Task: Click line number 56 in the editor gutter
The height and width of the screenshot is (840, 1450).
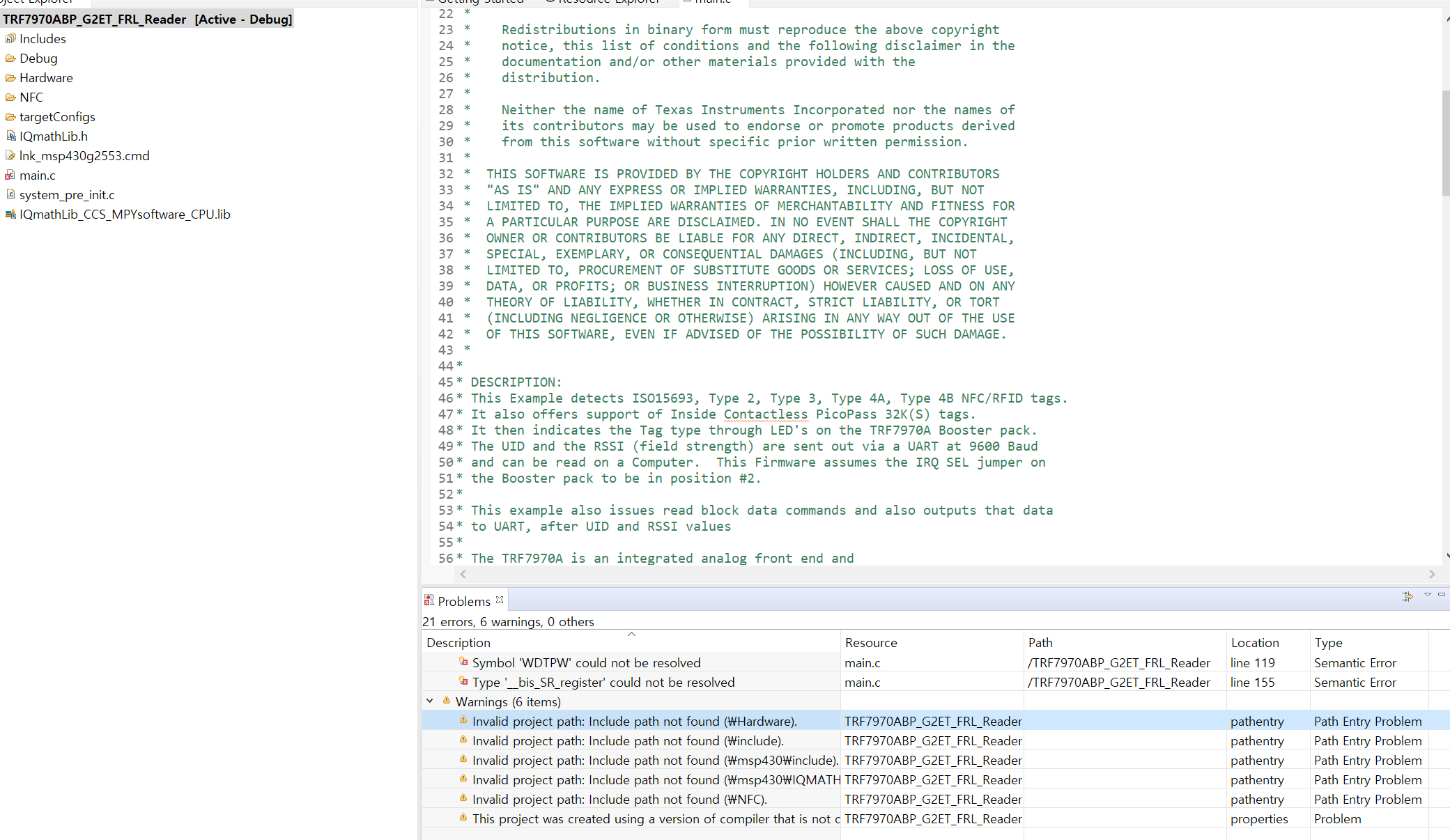Action: pyautogui.click(x=446, y=559)
